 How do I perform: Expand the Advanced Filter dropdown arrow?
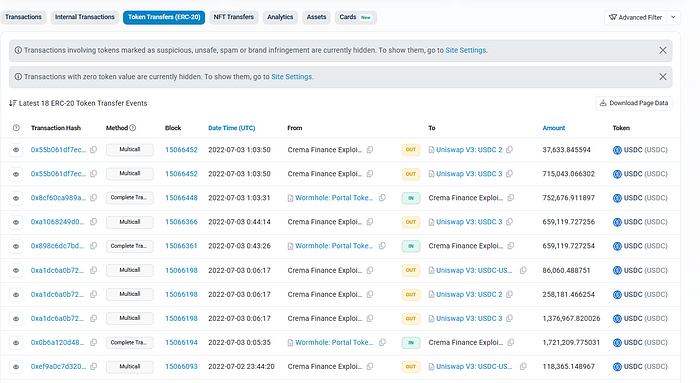[x=673, y=17]
